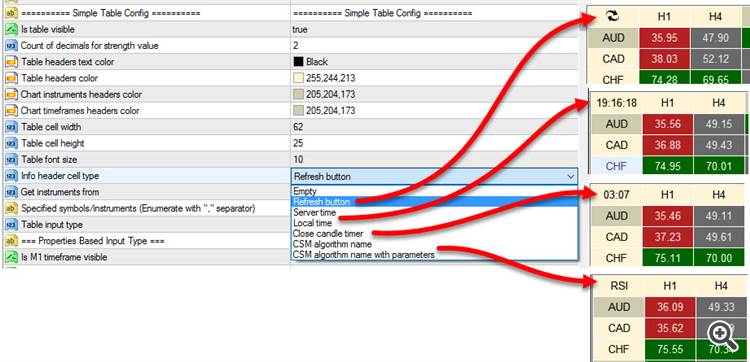Click the CHF H1 cell showing 75.55
The height and width of the screenshot is (362, 750).
[670, 349]
